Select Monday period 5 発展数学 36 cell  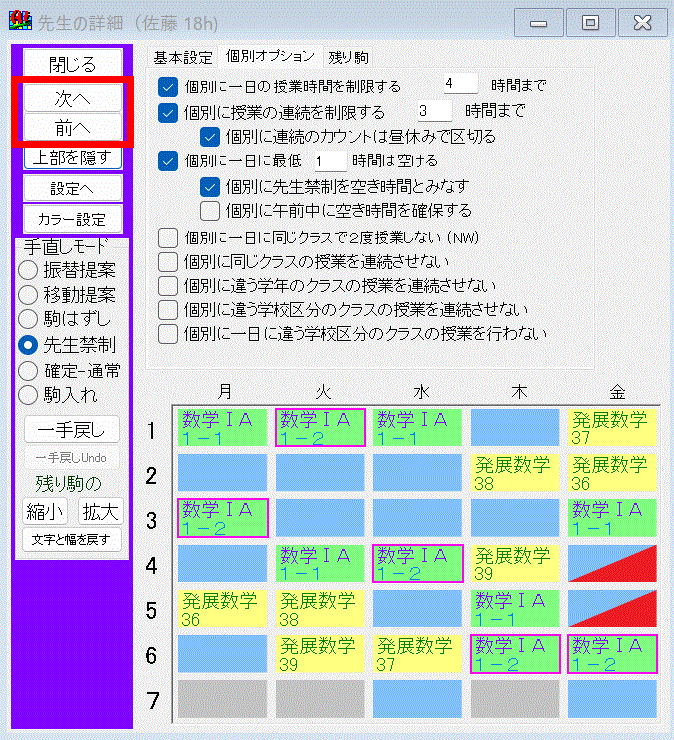point(222,608)
